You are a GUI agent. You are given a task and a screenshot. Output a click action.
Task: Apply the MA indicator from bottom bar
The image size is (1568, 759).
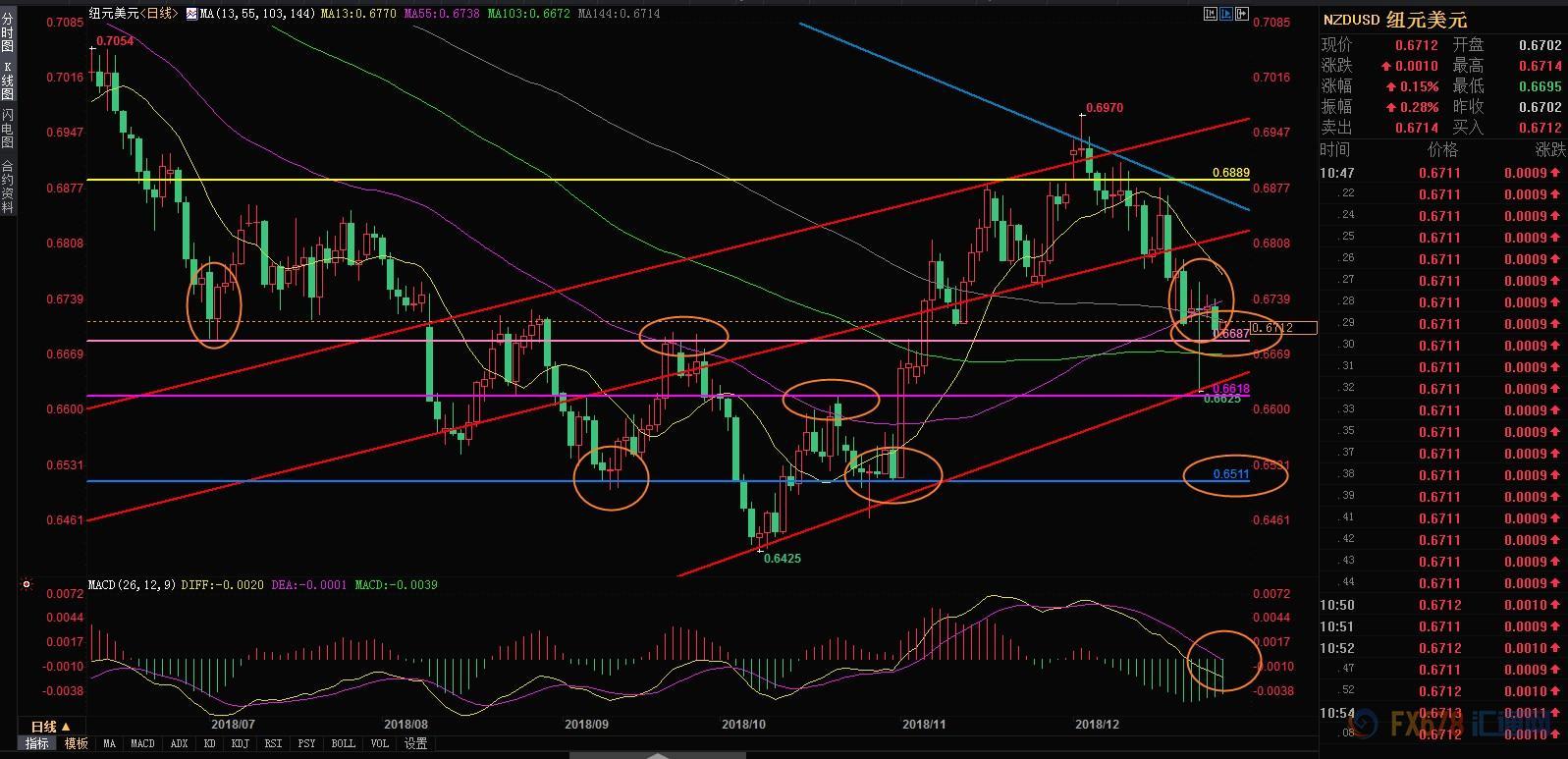click(x=109, y=744)
